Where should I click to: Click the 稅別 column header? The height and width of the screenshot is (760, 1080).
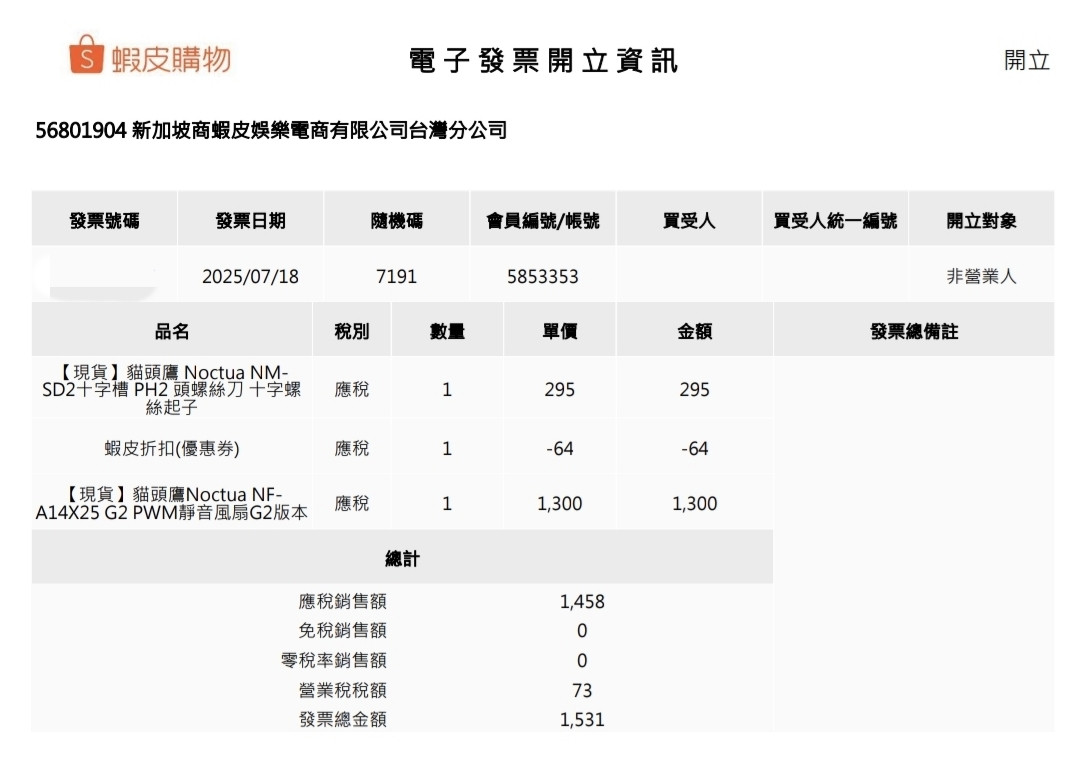[352, 331]
